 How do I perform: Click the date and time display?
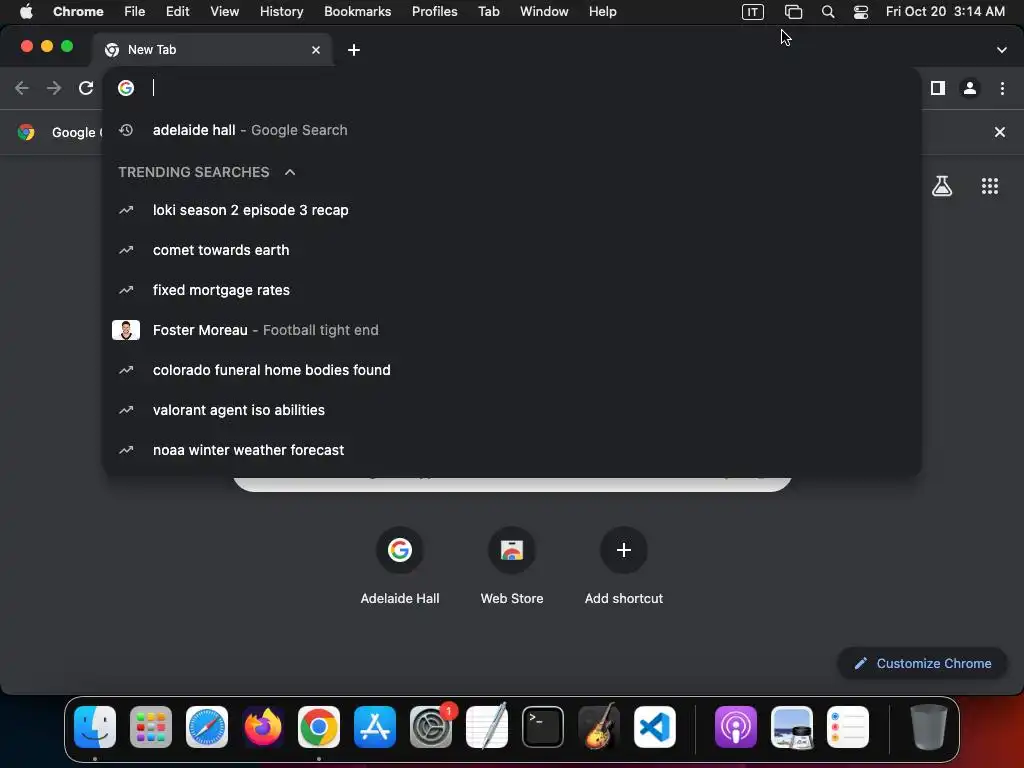click(x=945, y=11)
